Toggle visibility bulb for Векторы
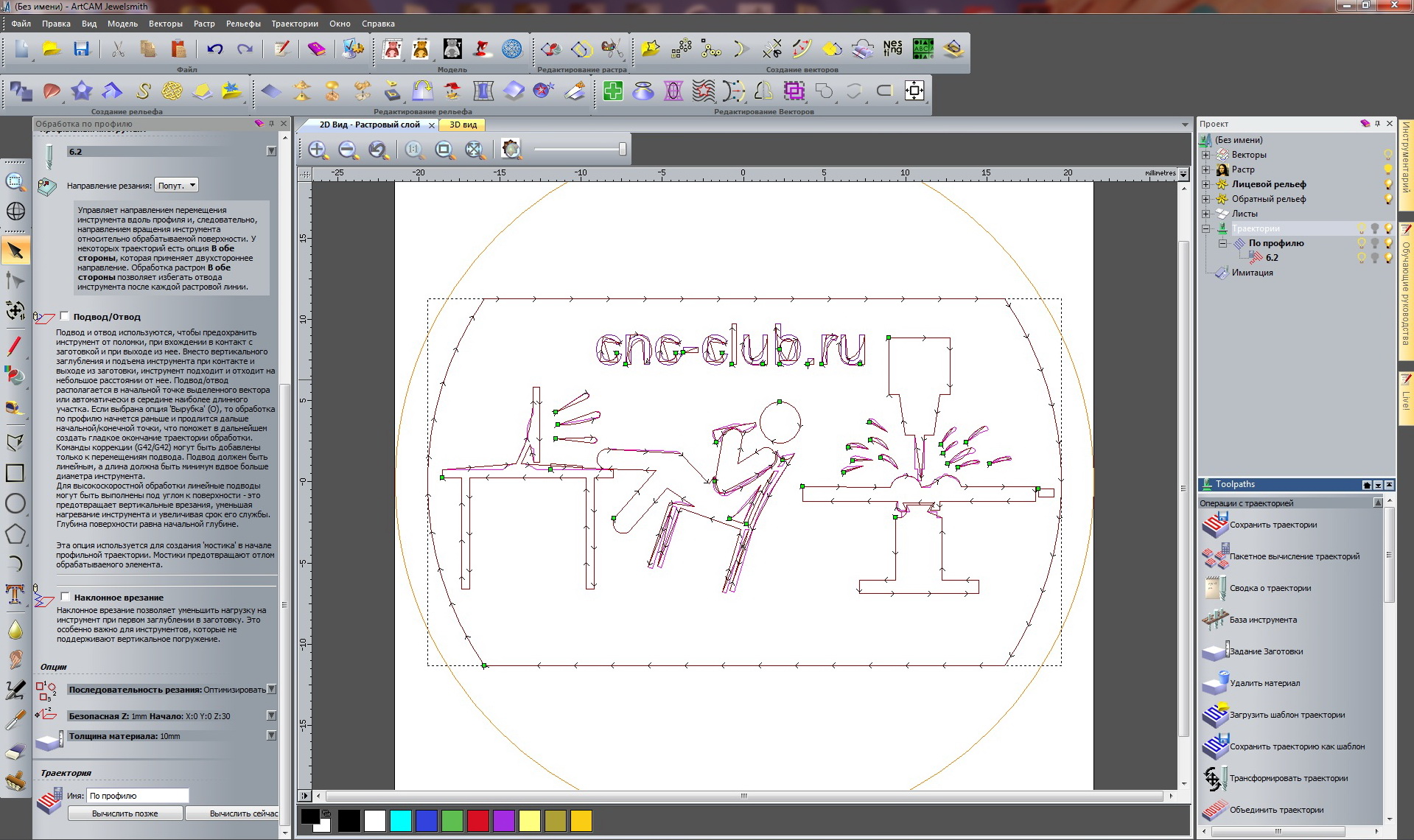 pos(1388,155)
